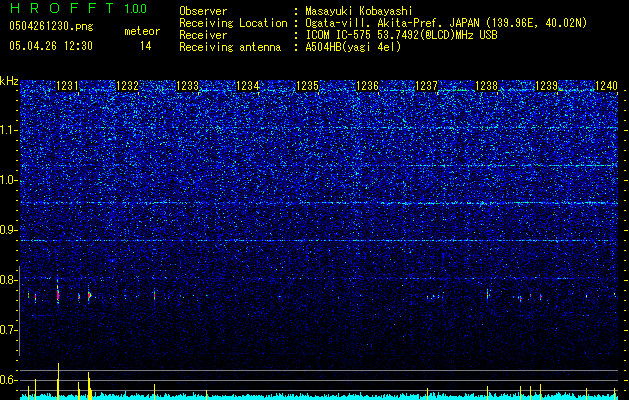The width and height of the screenshot is (629, 400).
Task: Click the meteor echo just after 1238
Action: (487, 295)
